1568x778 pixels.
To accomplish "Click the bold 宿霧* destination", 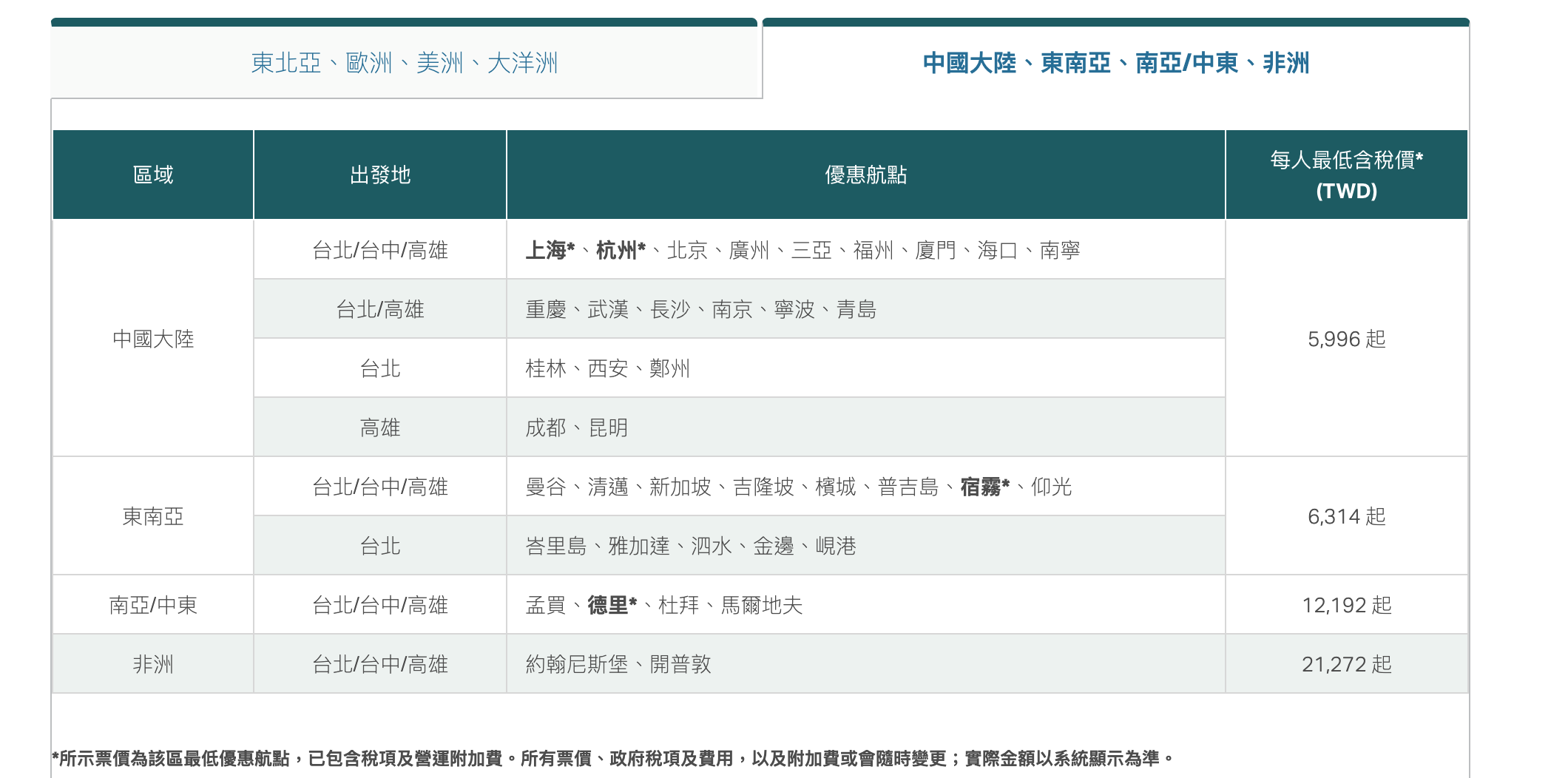I will click(985, 487).
